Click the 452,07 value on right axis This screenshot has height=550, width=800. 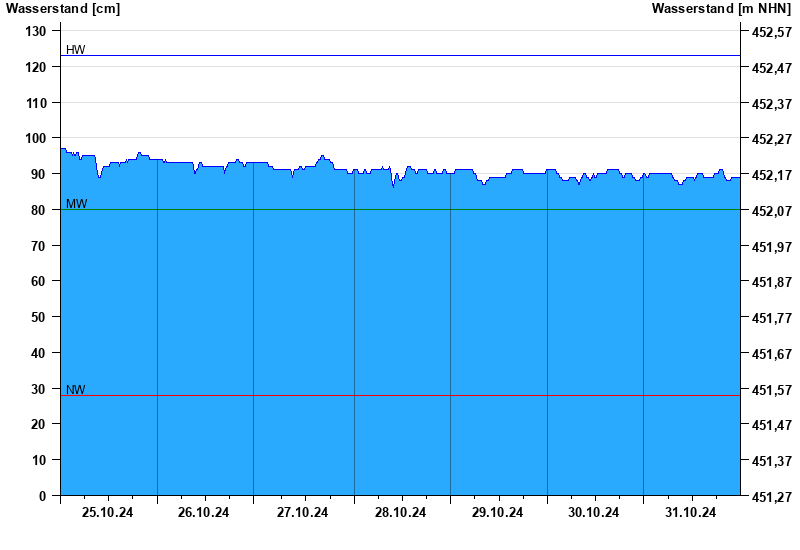click(x=771, y=211)
